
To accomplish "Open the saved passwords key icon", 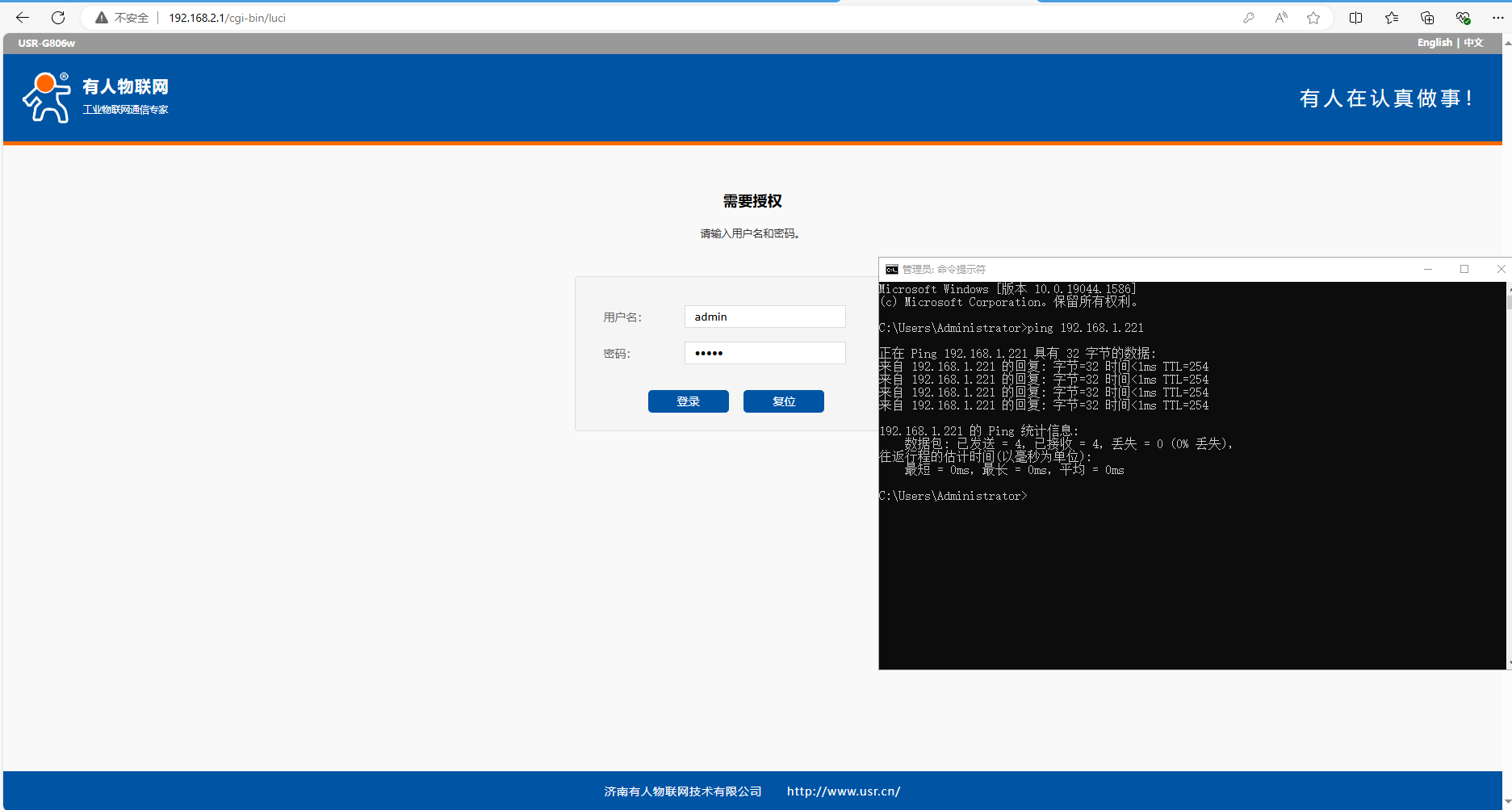I will click(1249, 18).
